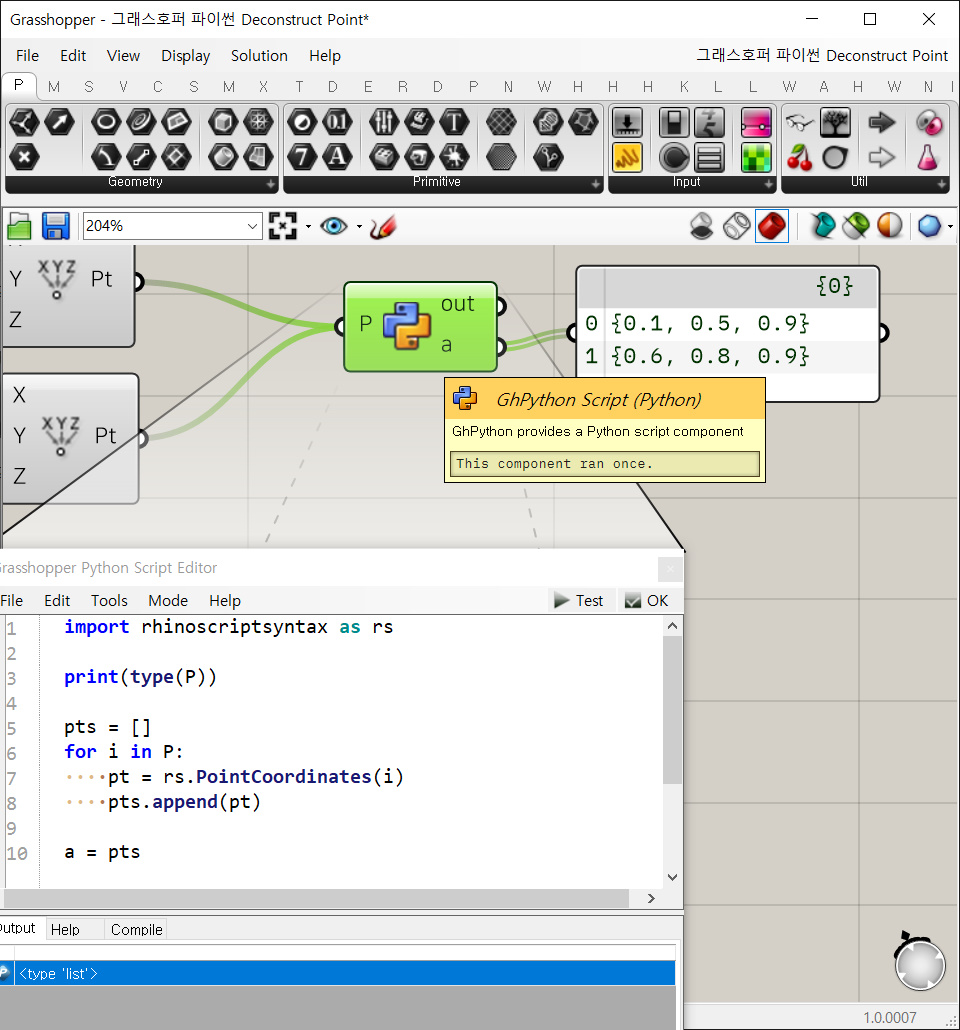Select the Integer 7 parameter icon

pyautogui.click(x=302, y=157)
